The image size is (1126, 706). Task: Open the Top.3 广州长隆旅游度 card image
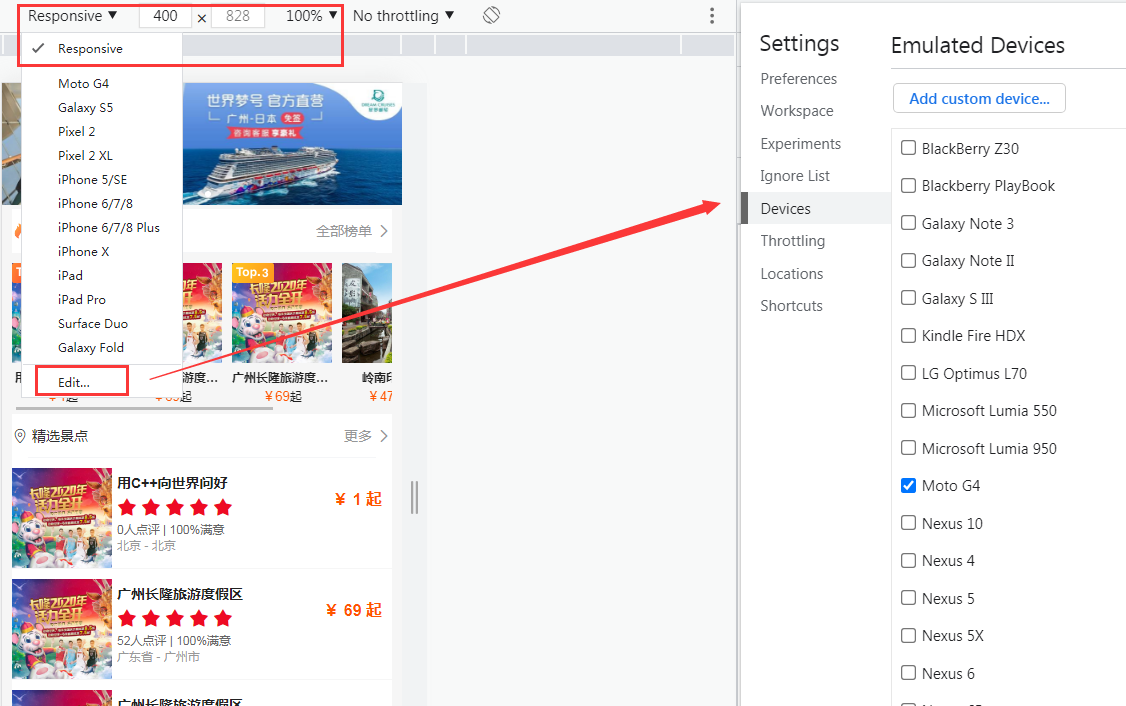[282, 312]
